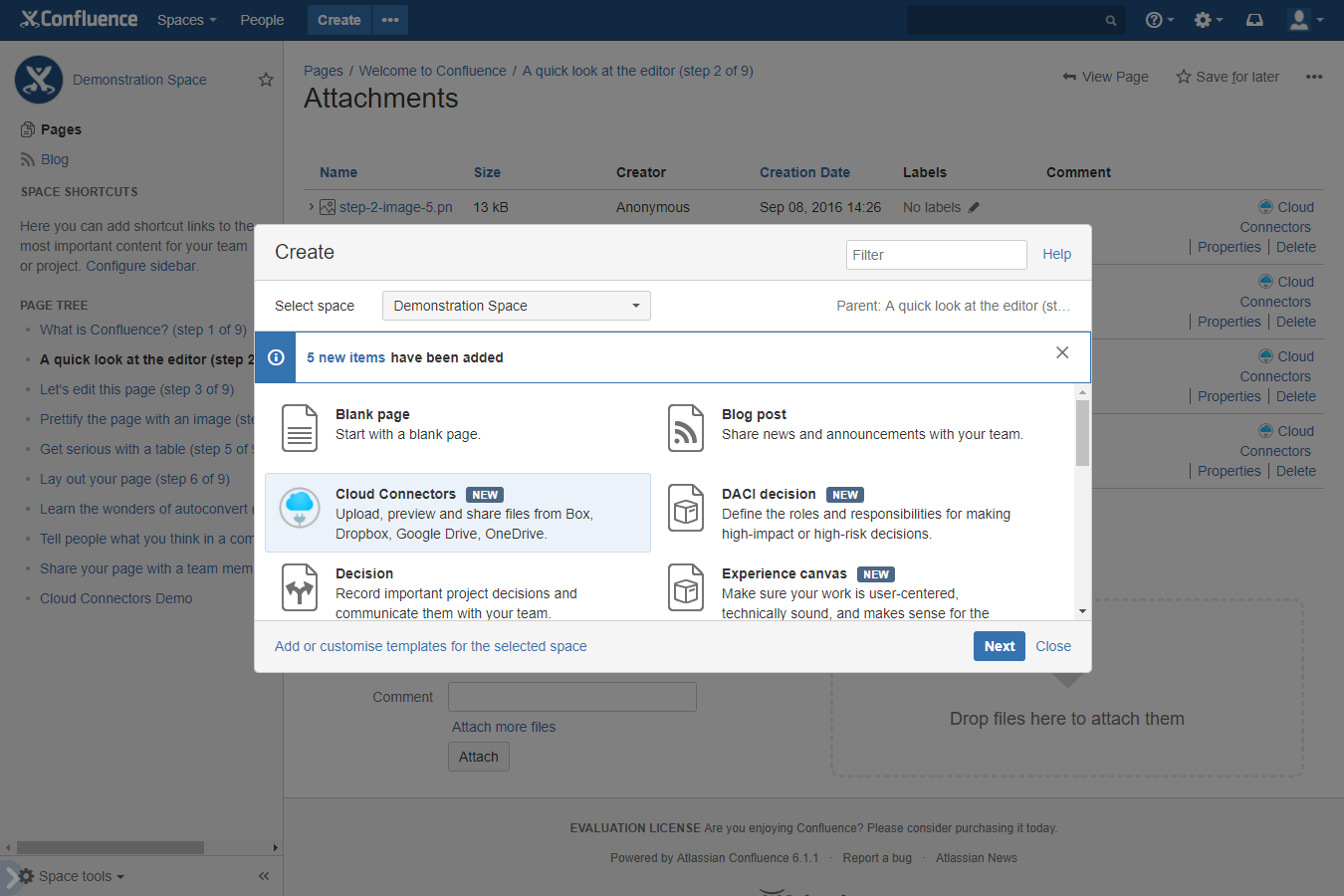Click the Configure sidebar link

pyautogui.click(x=141, y=266)
